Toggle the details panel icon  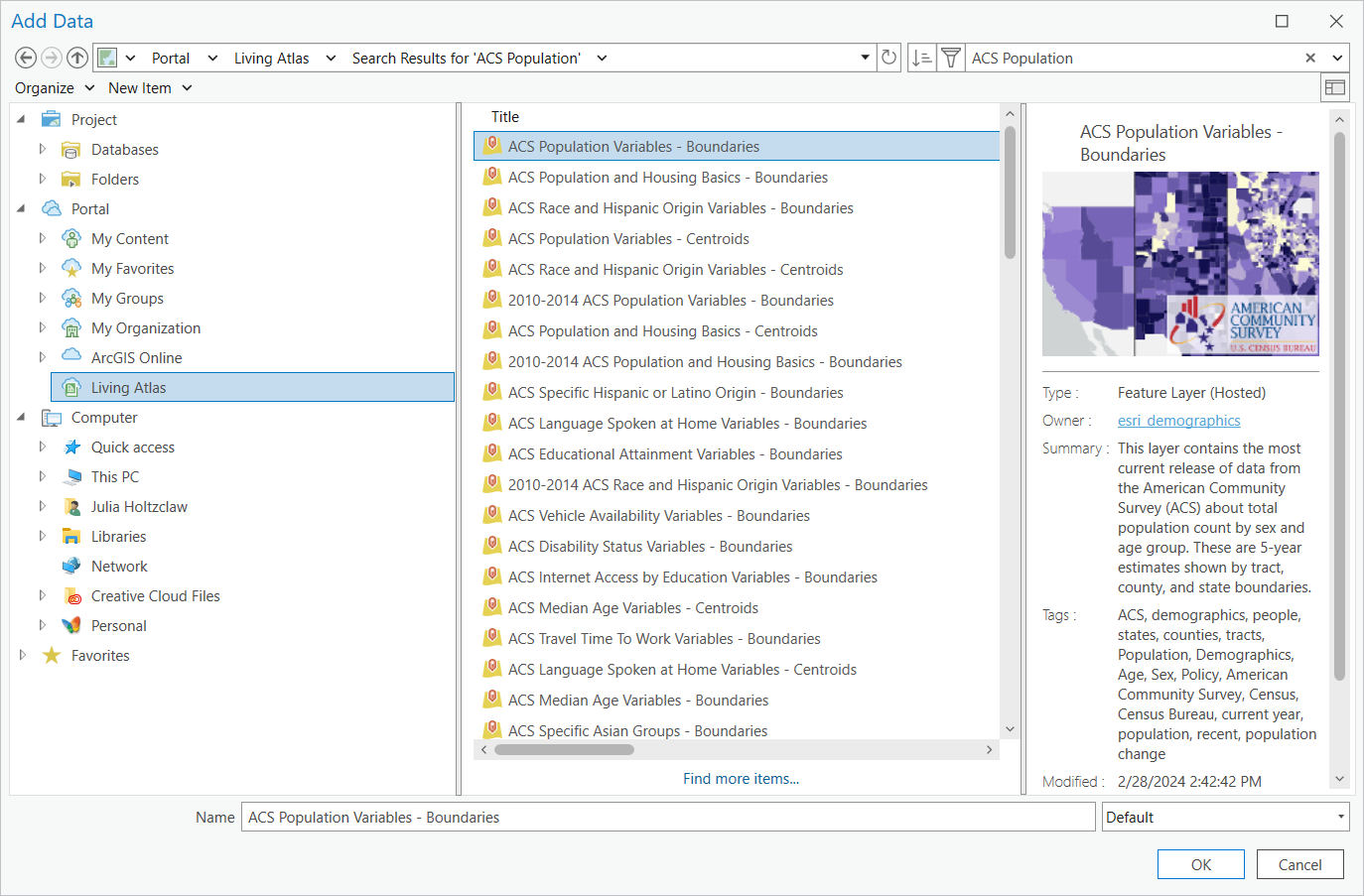1335,87
